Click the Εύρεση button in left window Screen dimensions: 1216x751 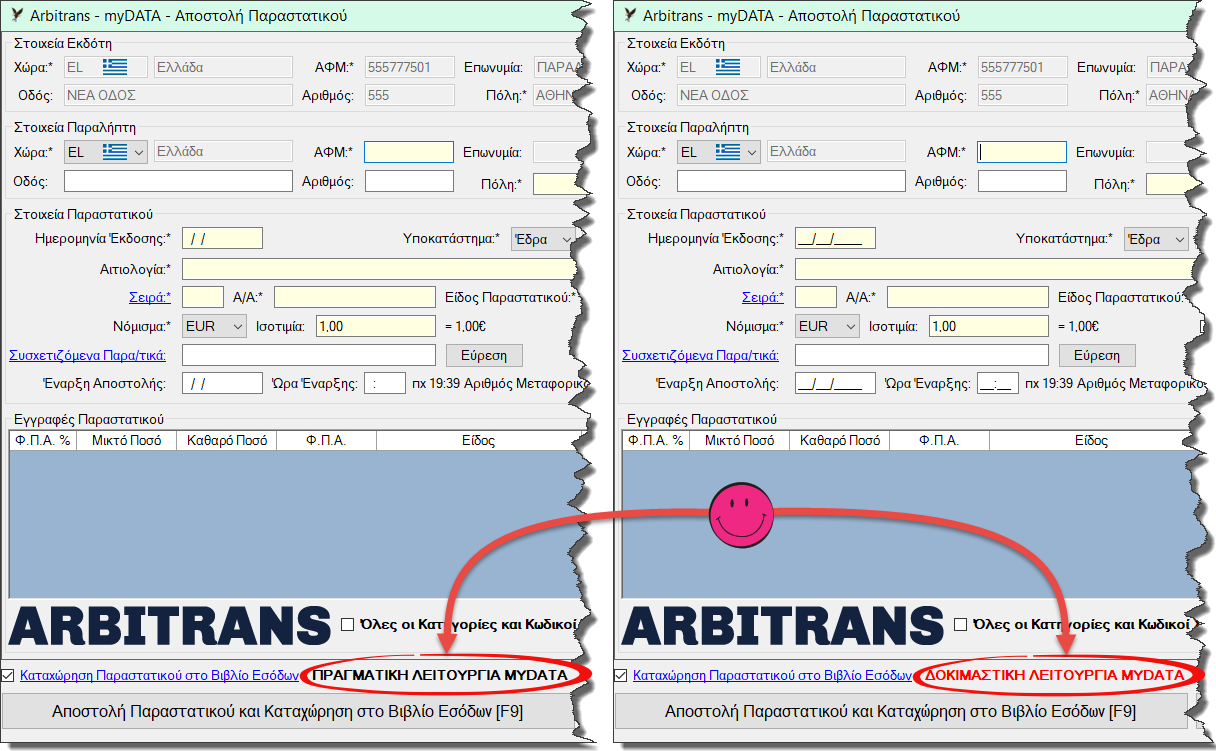(484, 355)
